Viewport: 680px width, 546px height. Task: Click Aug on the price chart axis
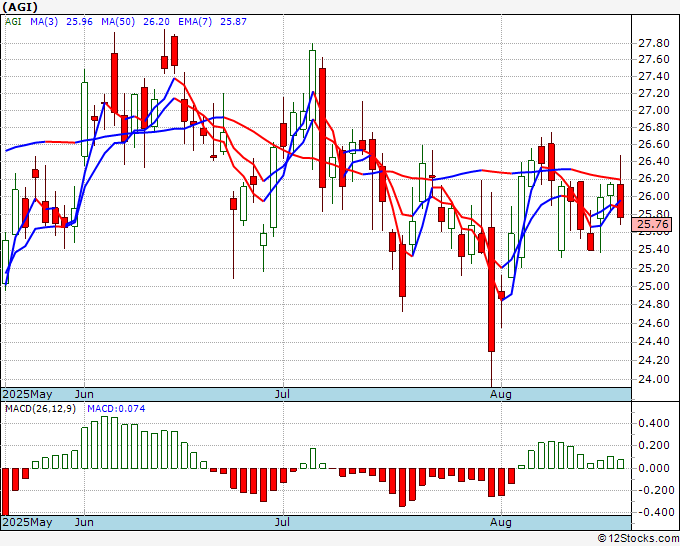tap(500, 394)
